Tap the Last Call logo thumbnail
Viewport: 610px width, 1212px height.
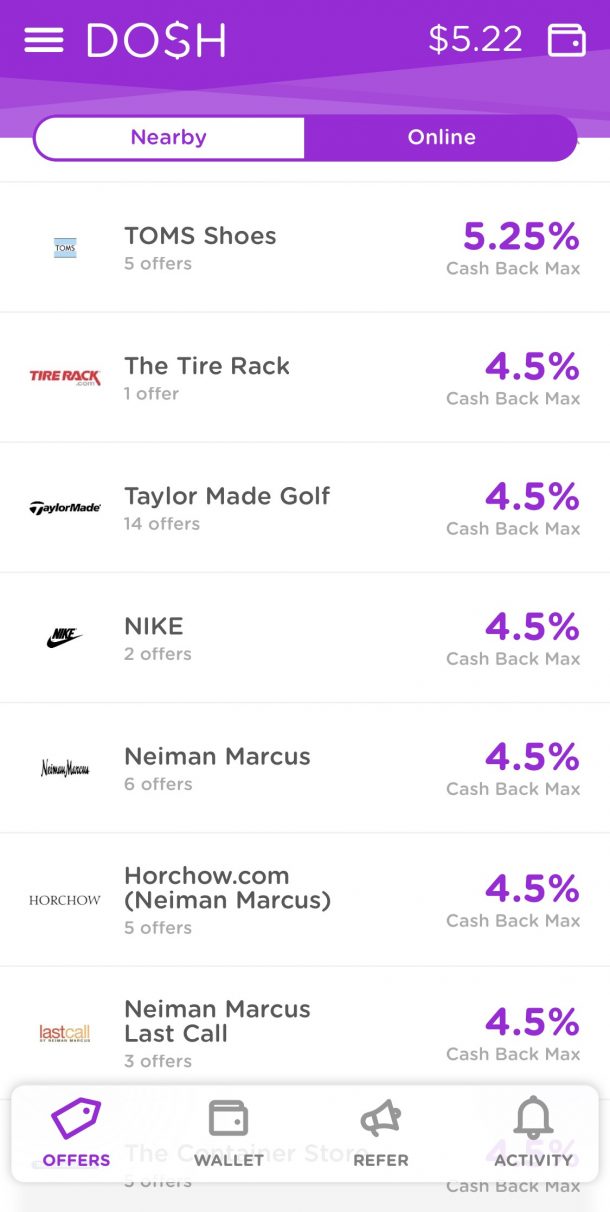coord(65,1033)
